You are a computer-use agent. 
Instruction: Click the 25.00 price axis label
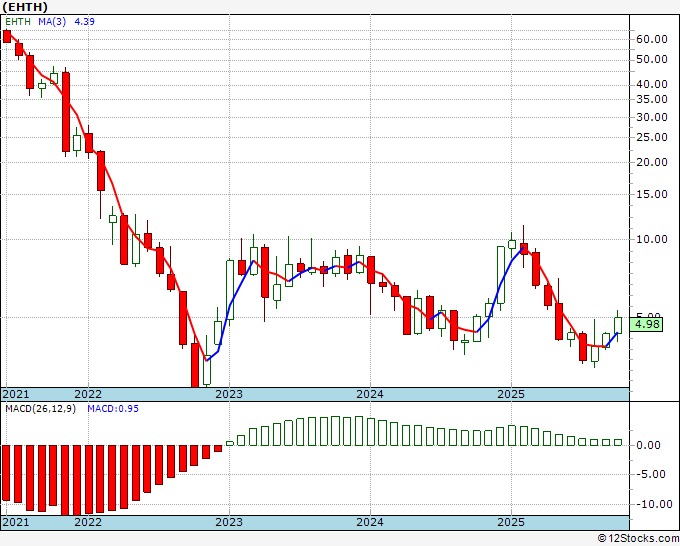[652, 137]
